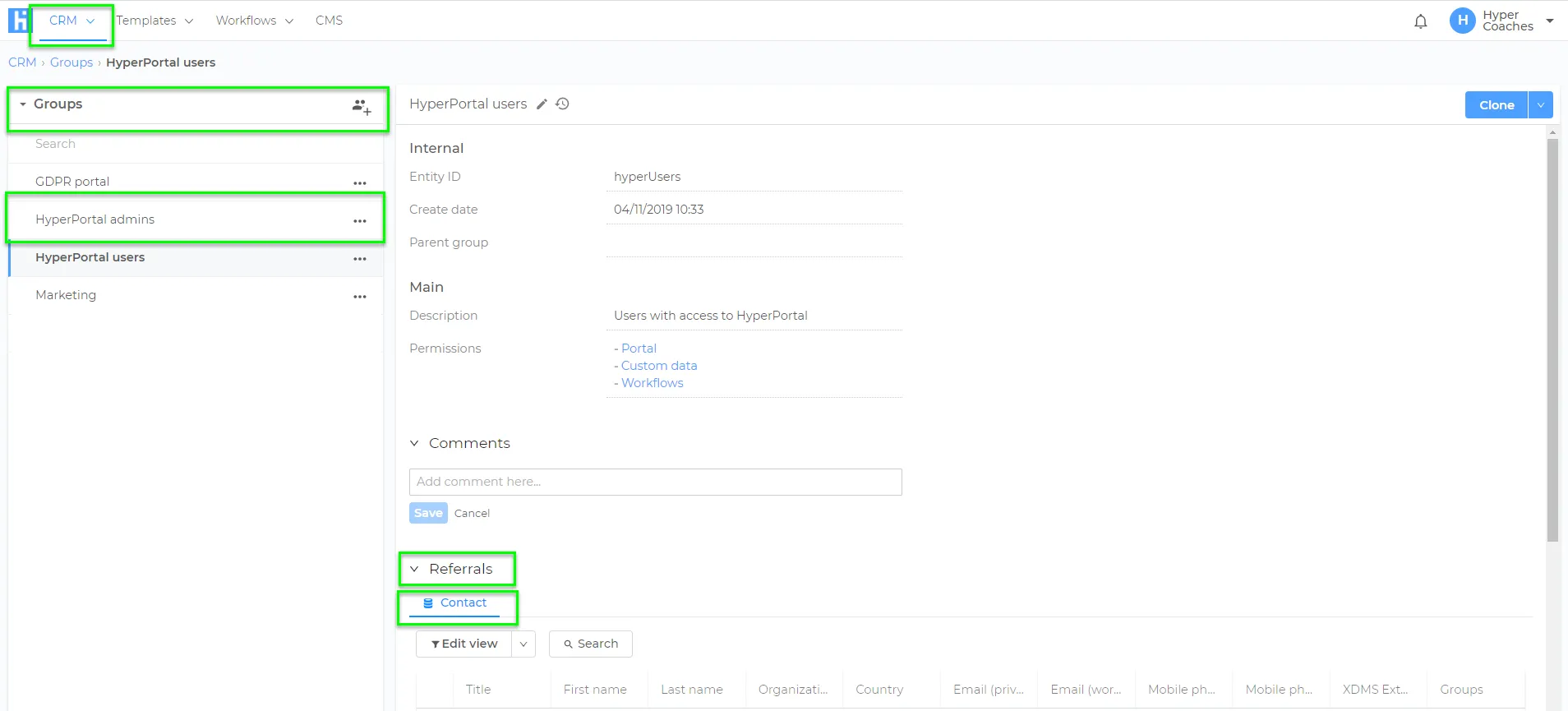Image resolution: width=1568 pixels, height=711 pixels.
Task: Expand the Clone button dropdown arrow
Action: pos(1541,105)
